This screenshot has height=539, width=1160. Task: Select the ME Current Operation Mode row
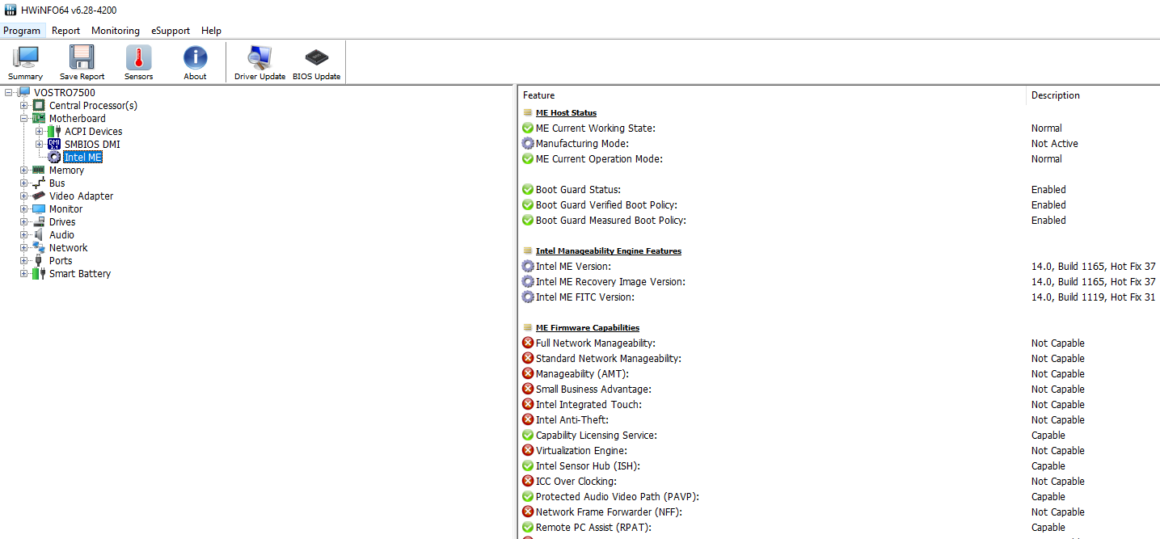[839, 159]
